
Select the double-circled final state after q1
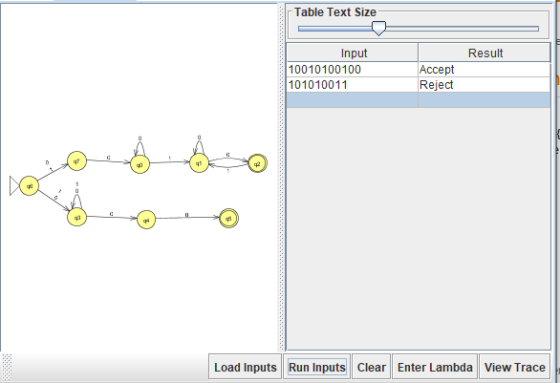[x=257, y=164]
